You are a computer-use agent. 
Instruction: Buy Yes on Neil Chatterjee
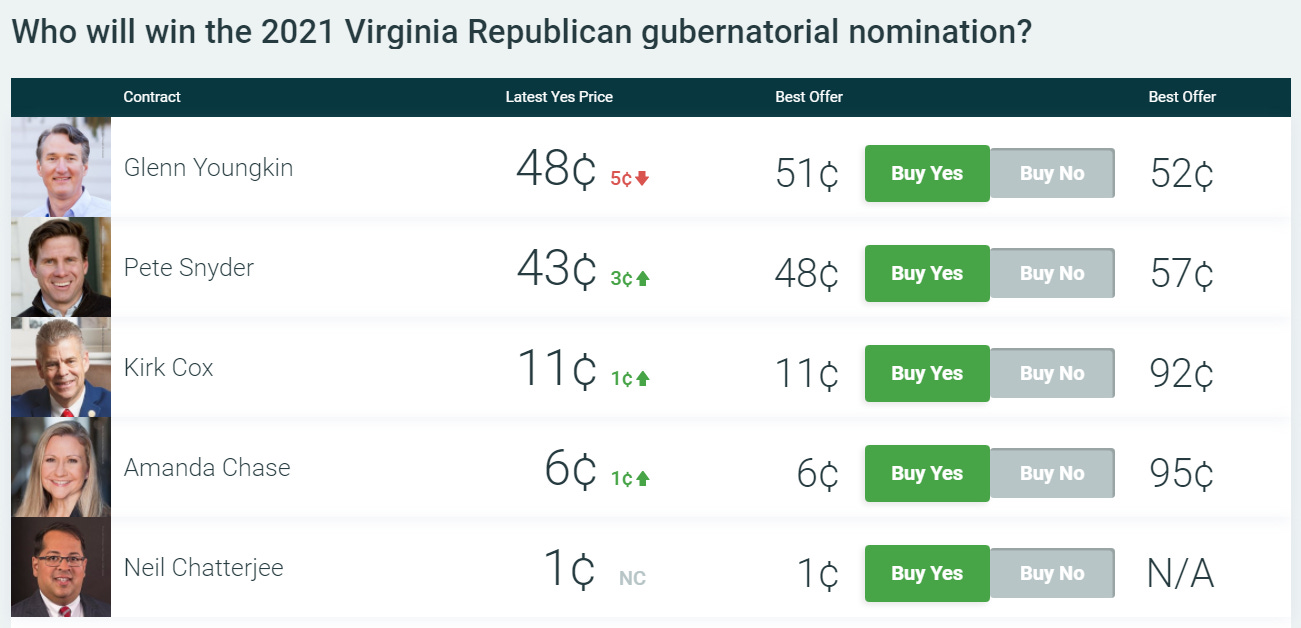click(927, 573)
